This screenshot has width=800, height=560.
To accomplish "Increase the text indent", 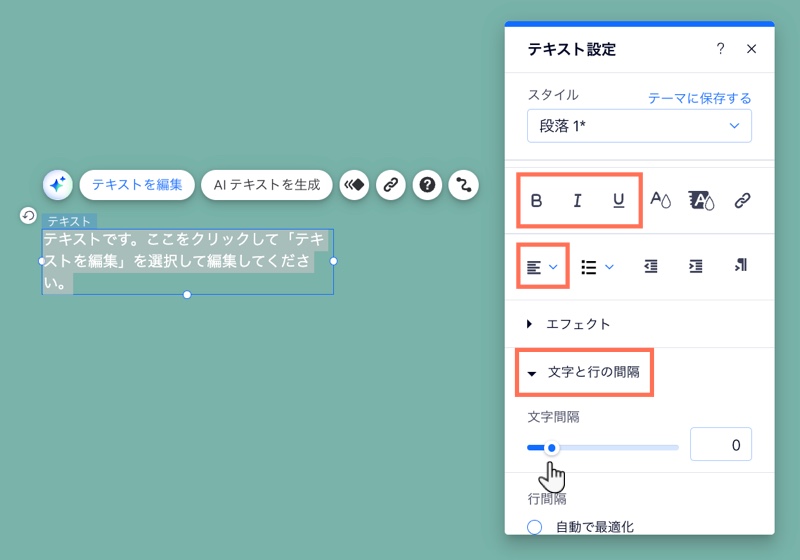I will pos(695,266).
